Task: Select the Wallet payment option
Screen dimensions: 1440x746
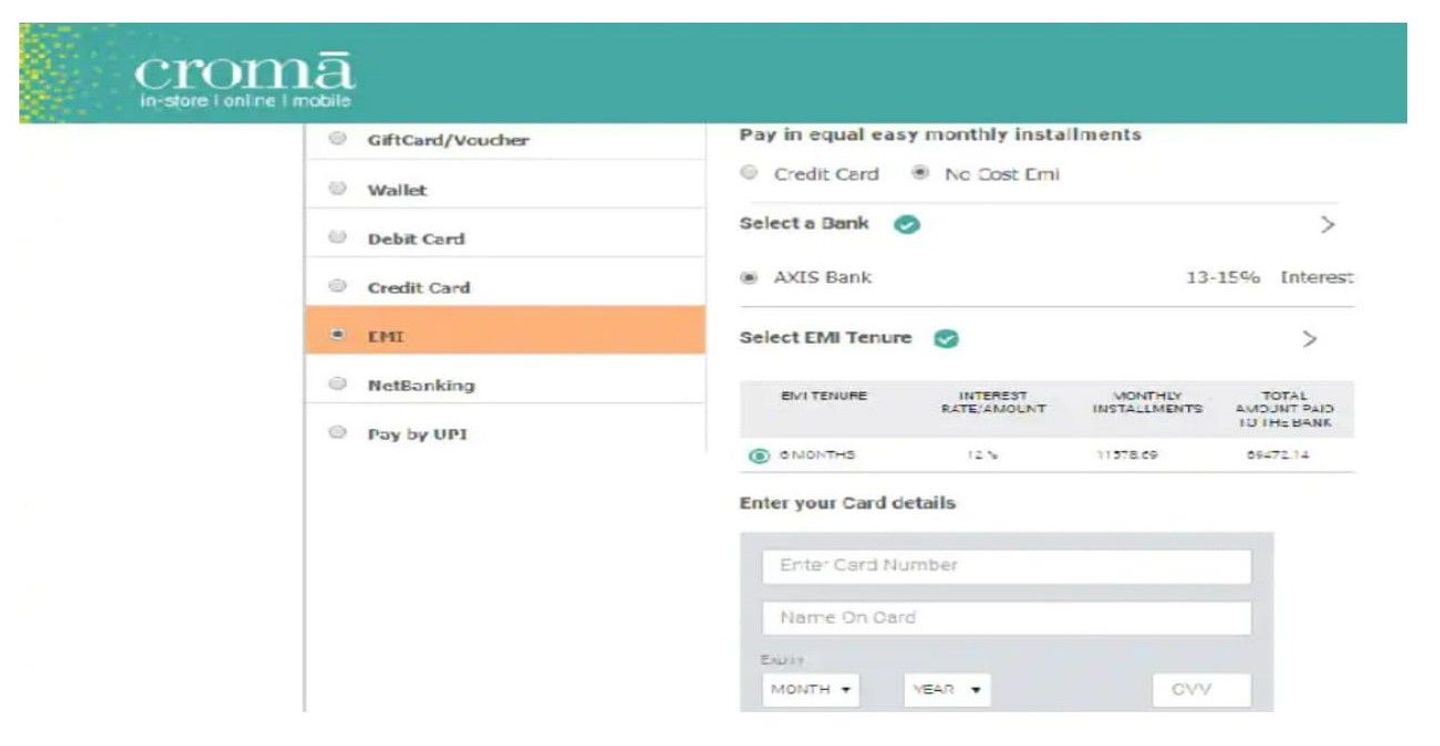Action: point(338,189)
